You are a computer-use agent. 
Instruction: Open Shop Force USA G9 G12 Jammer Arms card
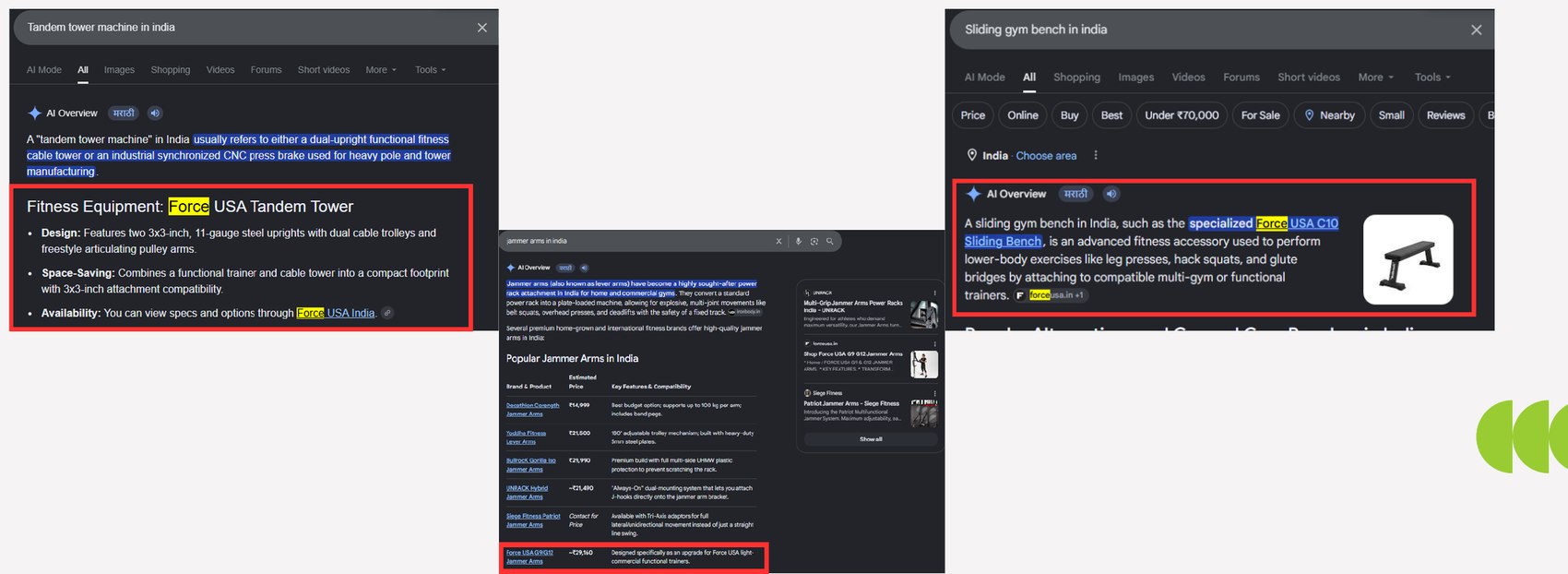870,360
